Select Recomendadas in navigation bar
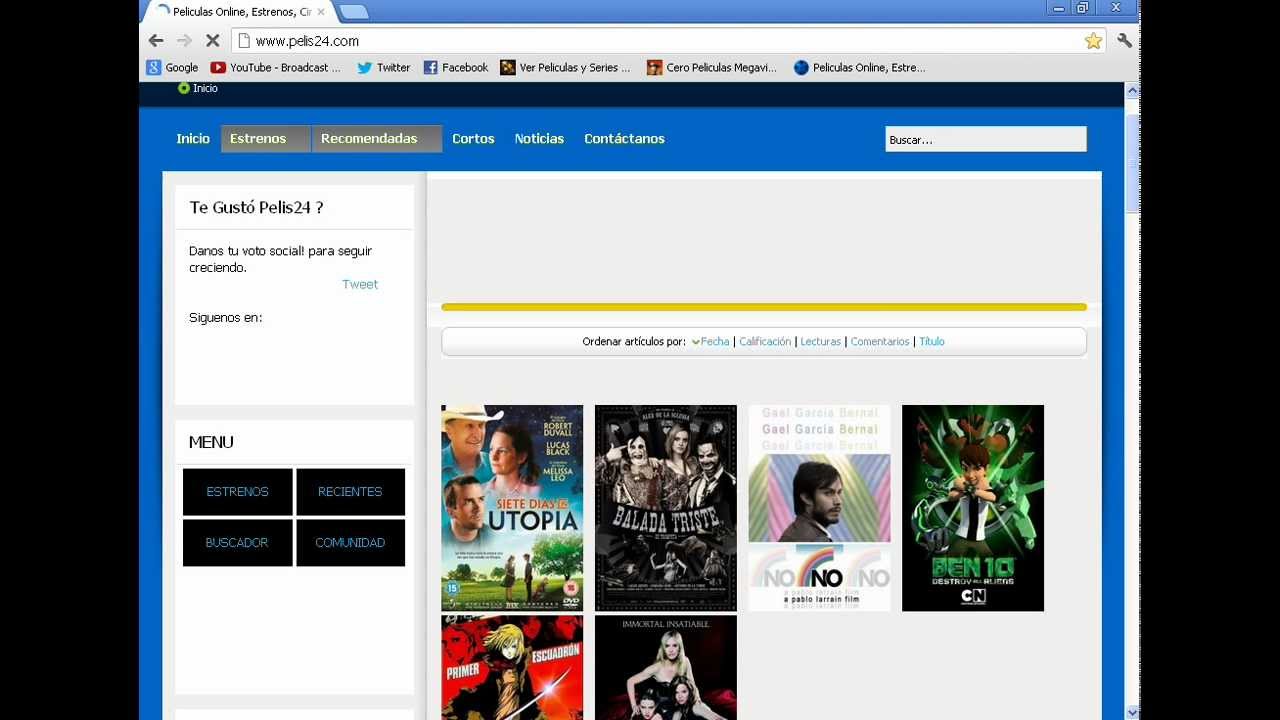This screenshot has height=720, width=1280. point(369,139)
